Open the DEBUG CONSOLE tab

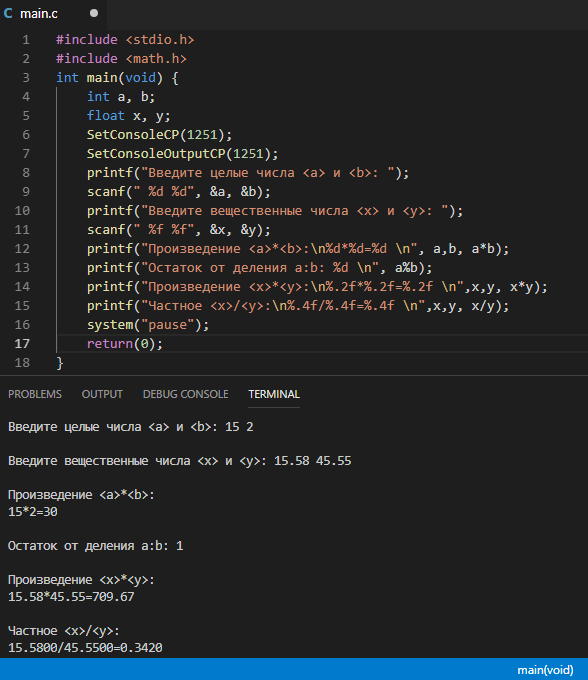coord(186,394)
